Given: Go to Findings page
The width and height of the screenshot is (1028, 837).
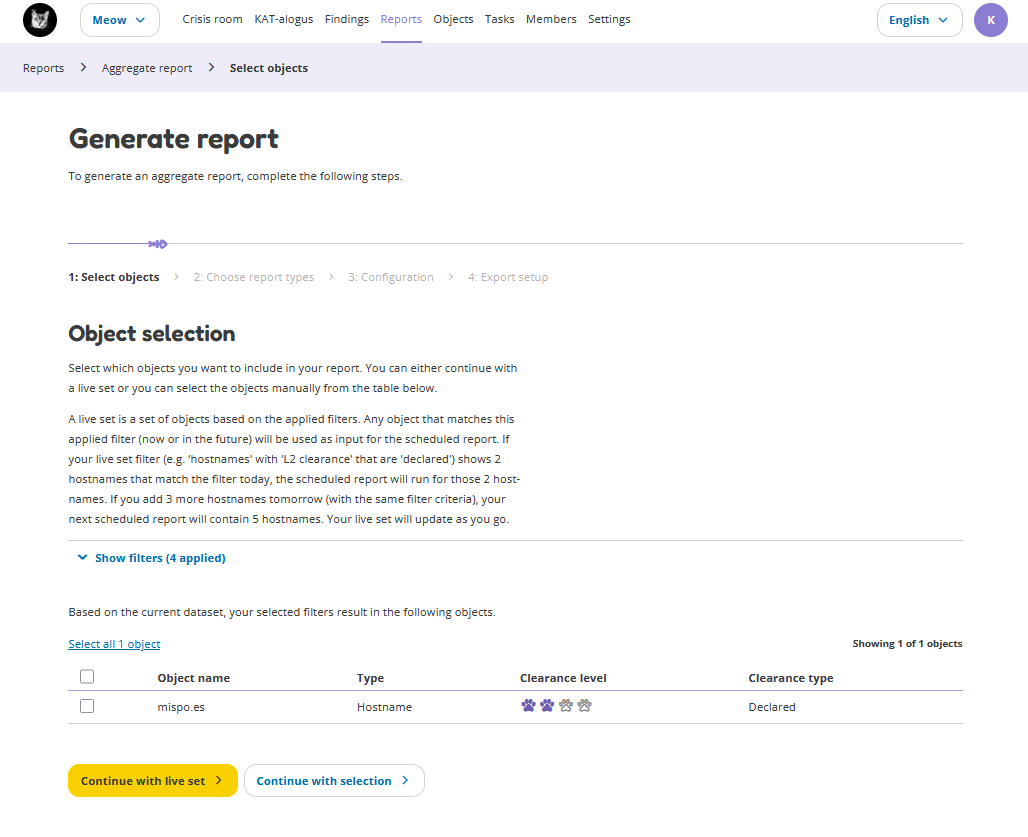Looking at the screenshot, I should pos(347,19).
